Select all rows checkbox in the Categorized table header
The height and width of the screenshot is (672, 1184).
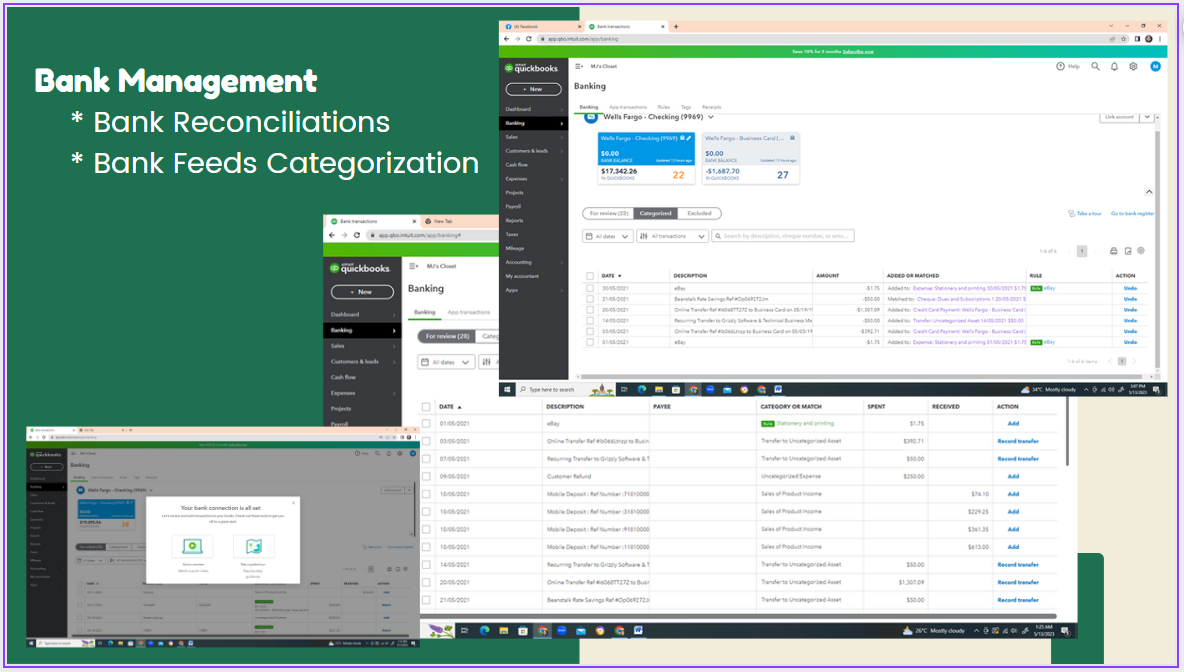click(590, 276)
